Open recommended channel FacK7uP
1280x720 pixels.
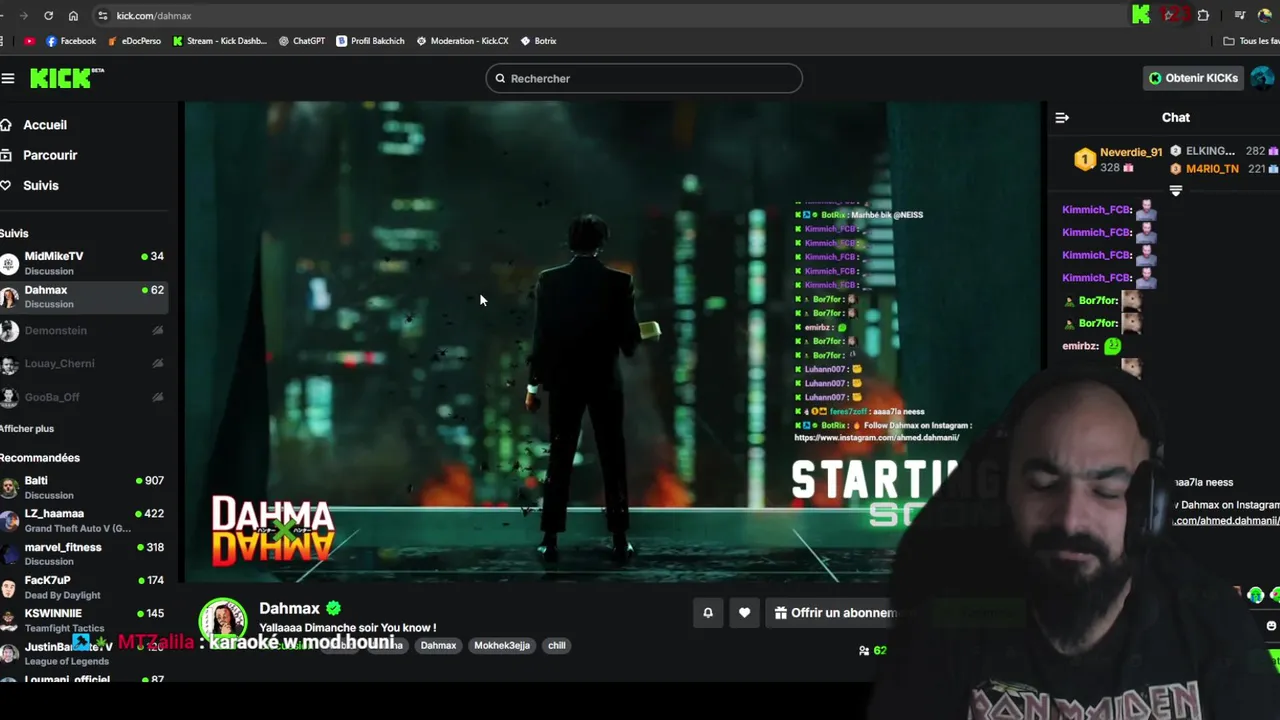84,587
